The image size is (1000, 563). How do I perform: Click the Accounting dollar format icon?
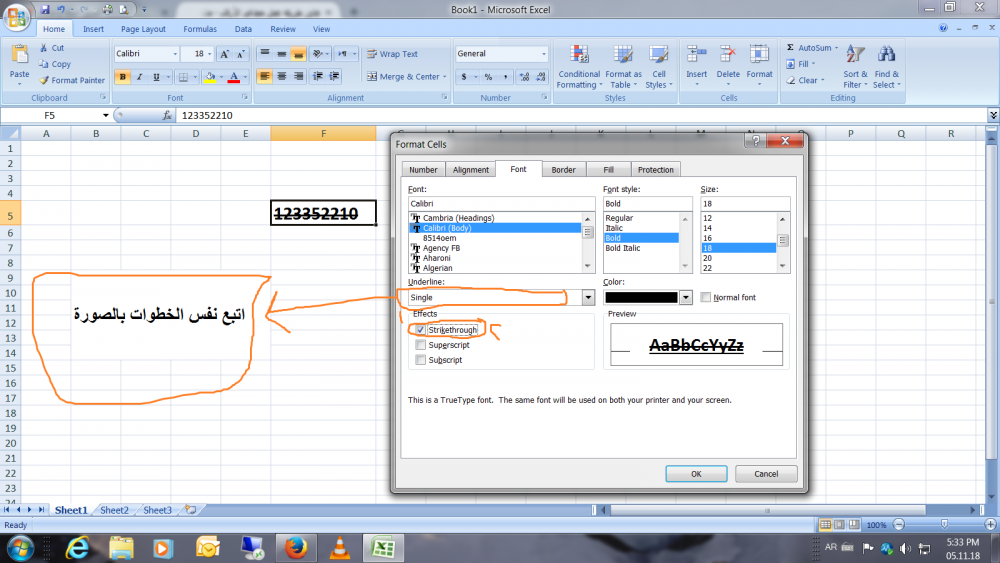(464, 77)
